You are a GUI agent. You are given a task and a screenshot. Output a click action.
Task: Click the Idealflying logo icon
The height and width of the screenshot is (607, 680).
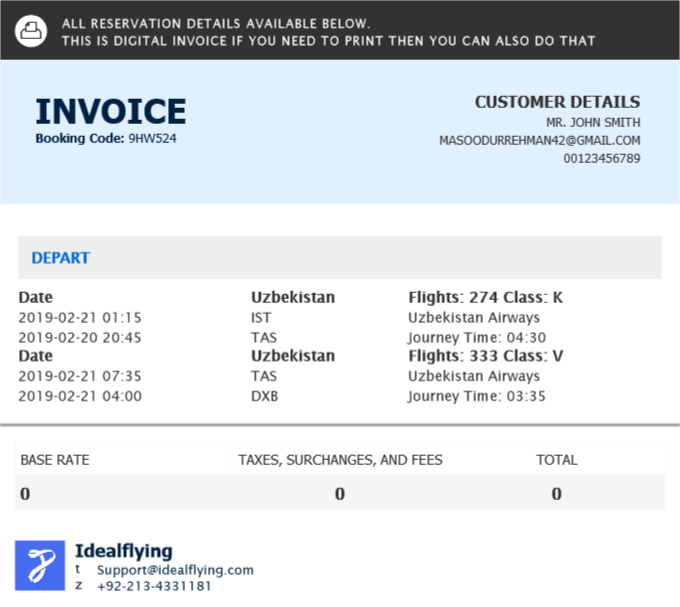(x=40, y=565)
